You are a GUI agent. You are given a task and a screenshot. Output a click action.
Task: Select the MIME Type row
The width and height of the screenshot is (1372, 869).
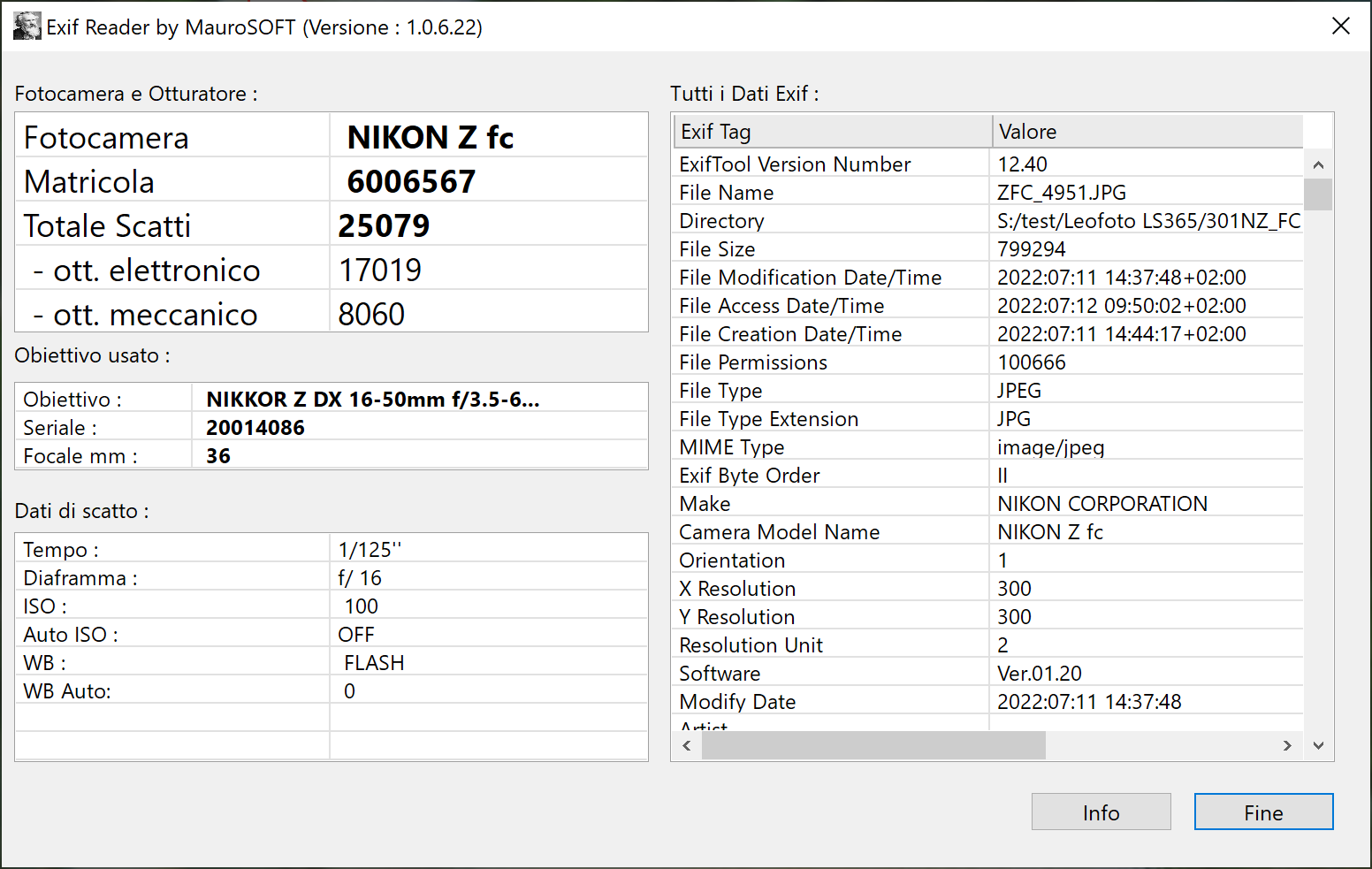pos(987,447)
